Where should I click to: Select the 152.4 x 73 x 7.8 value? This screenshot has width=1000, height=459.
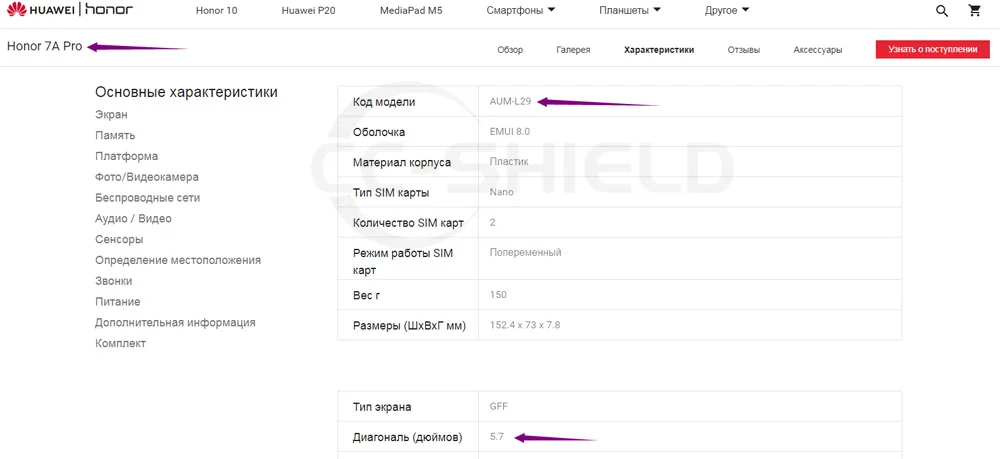[x=525, y=325]
